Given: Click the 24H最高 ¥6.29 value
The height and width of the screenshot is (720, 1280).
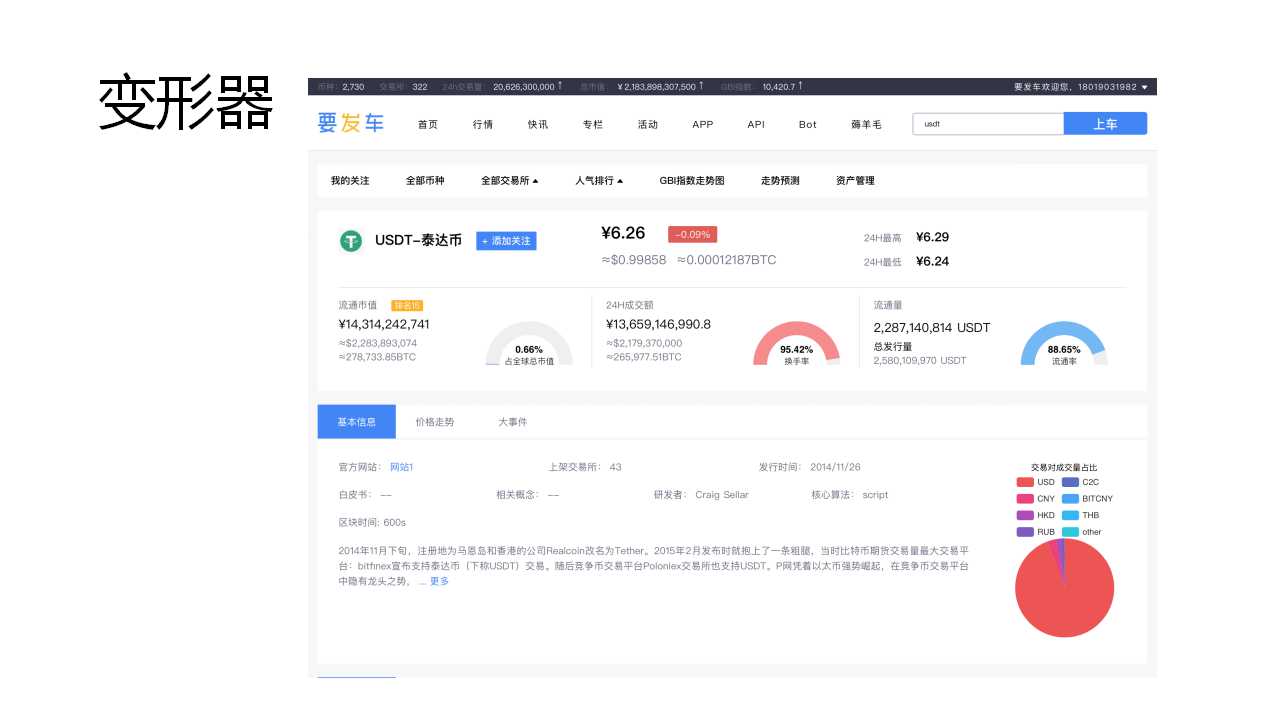Looking at the screenshot, I should coord(932,237).
